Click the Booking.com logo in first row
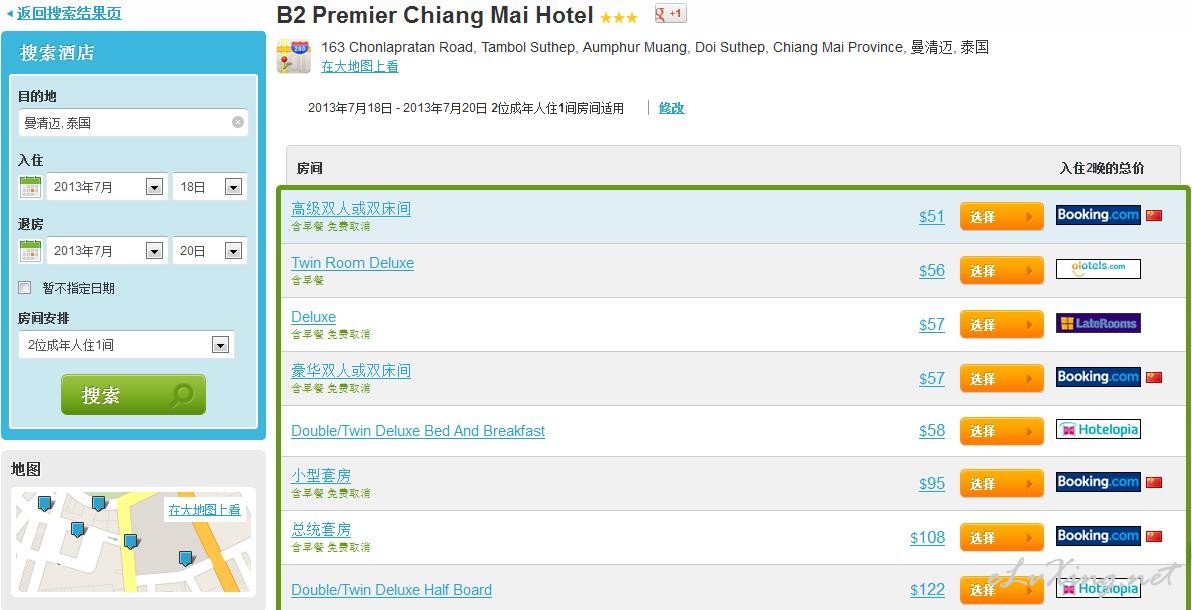Screen dimensions: 1192x610 [1098, 214]
